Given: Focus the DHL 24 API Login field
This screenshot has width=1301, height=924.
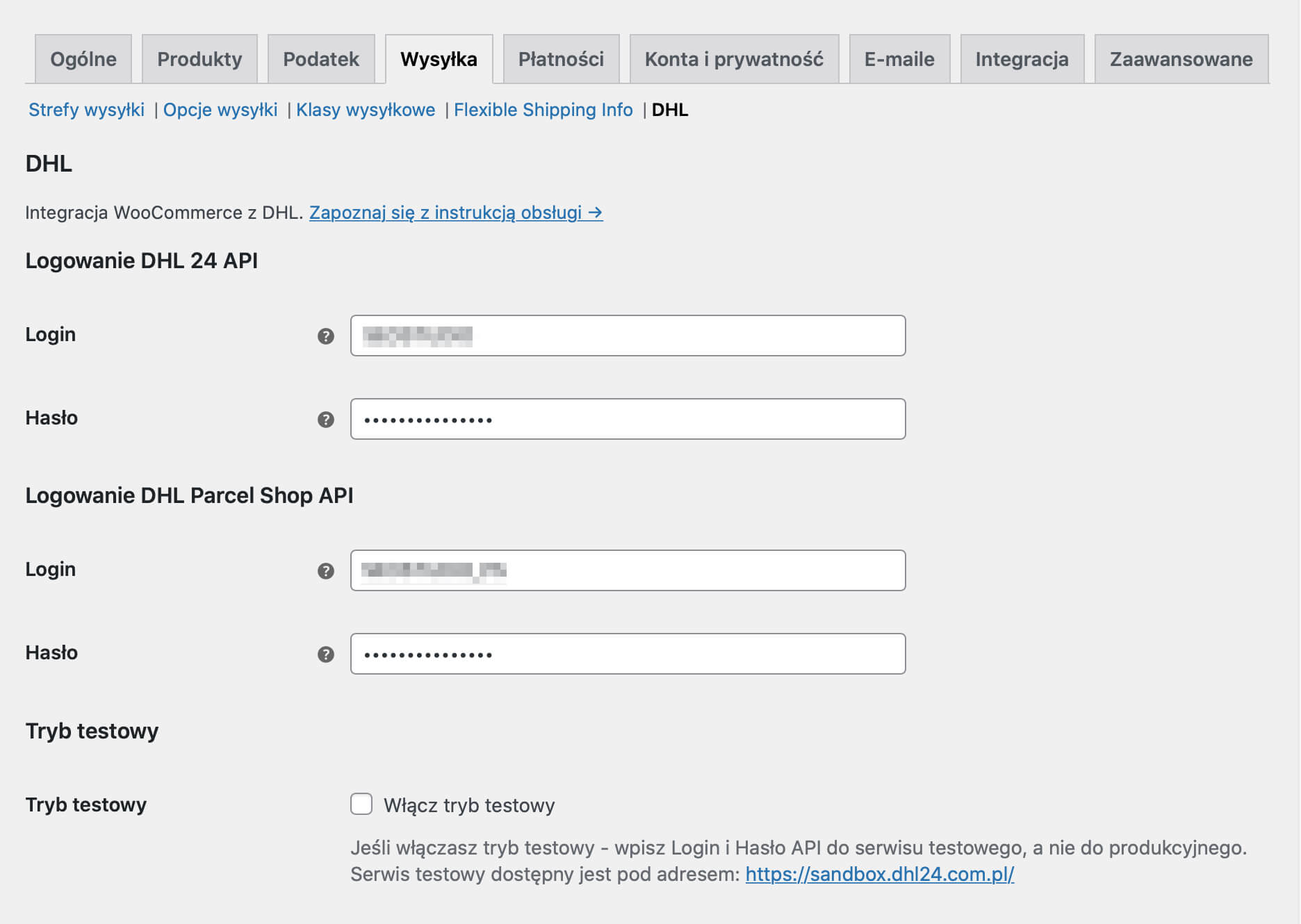Looking at the screenshot, I should (628, 336).
